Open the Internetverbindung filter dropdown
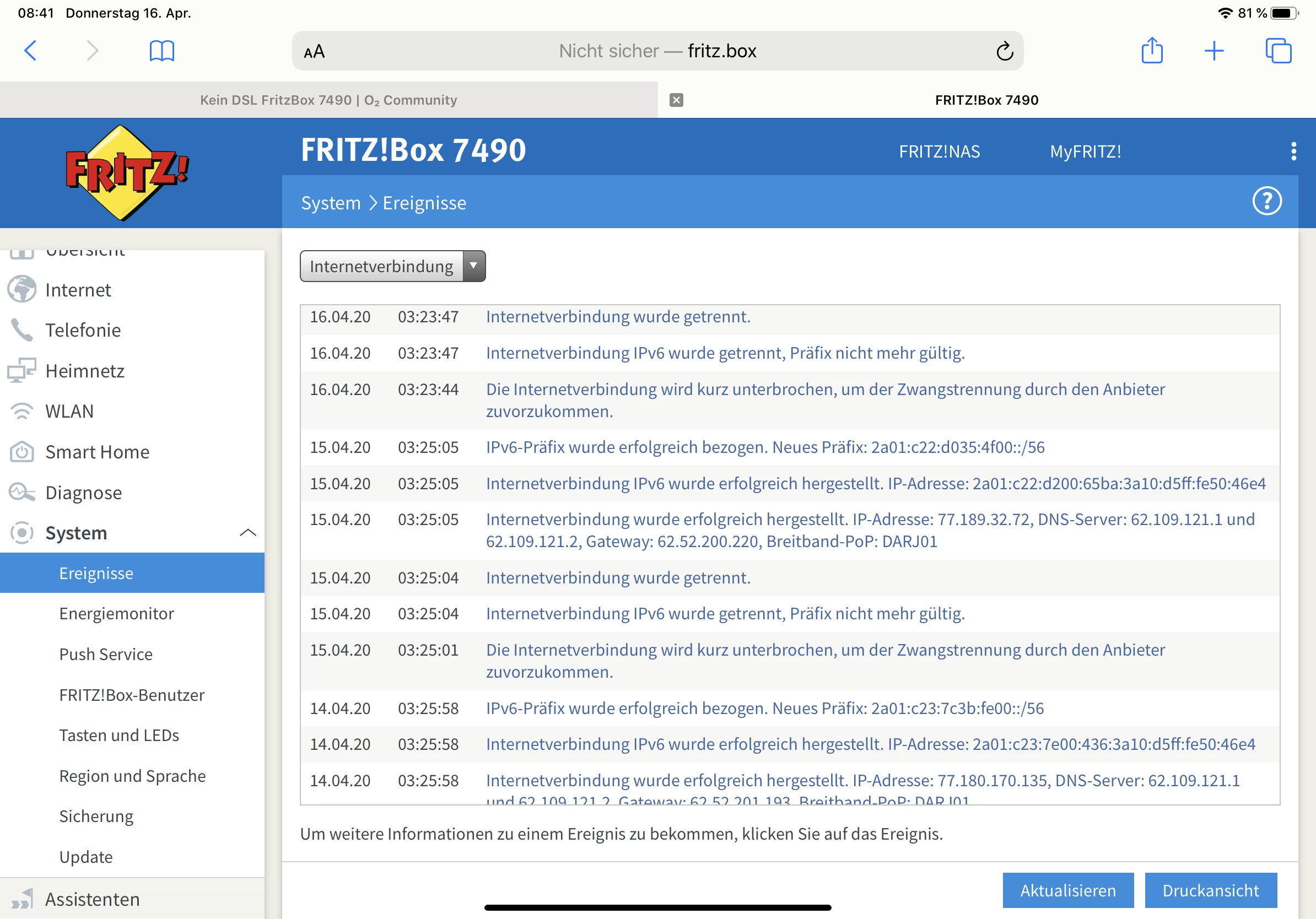 [x=392, y=267]
